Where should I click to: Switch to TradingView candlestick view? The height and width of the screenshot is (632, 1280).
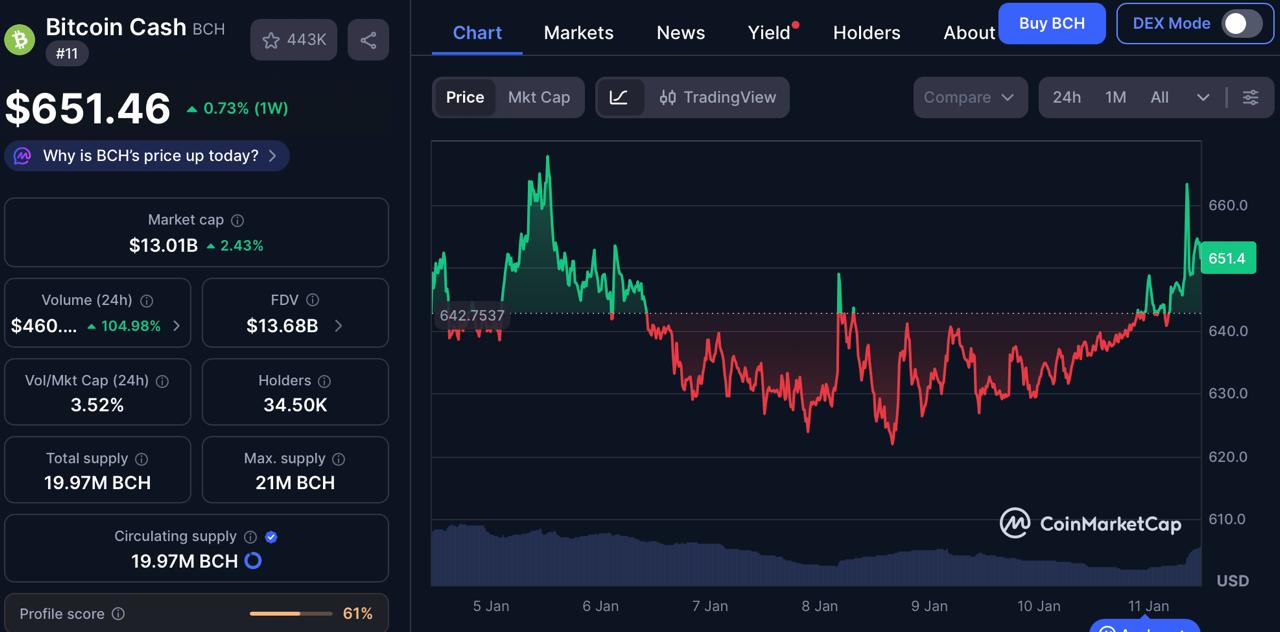(716, 97)
